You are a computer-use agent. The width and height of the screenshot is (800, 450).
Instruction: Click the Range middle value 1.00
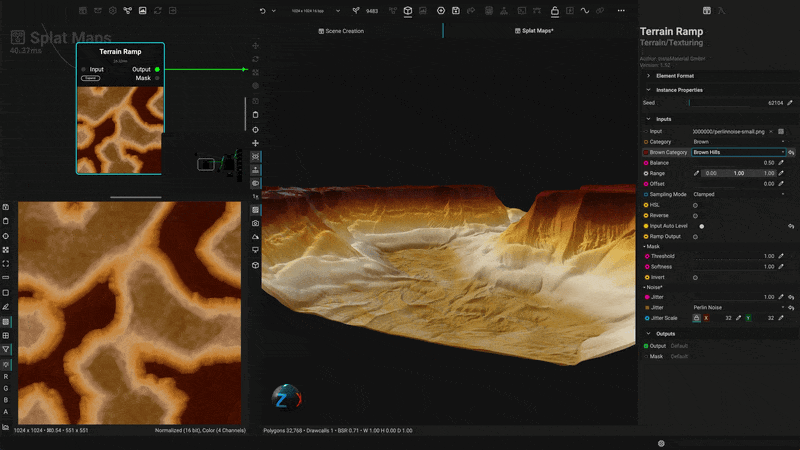coord(739,173)
